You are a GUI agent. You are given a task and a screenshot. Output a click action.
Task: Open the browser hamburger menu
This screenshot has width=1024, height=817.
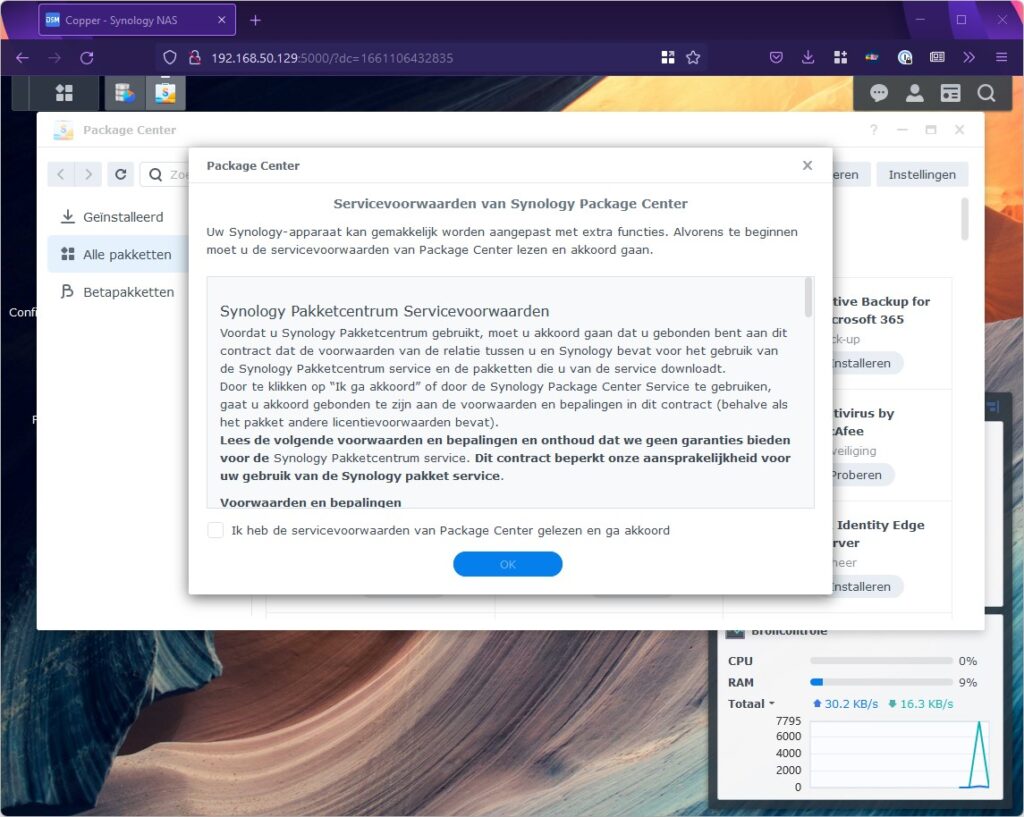tap(1001, 58)
